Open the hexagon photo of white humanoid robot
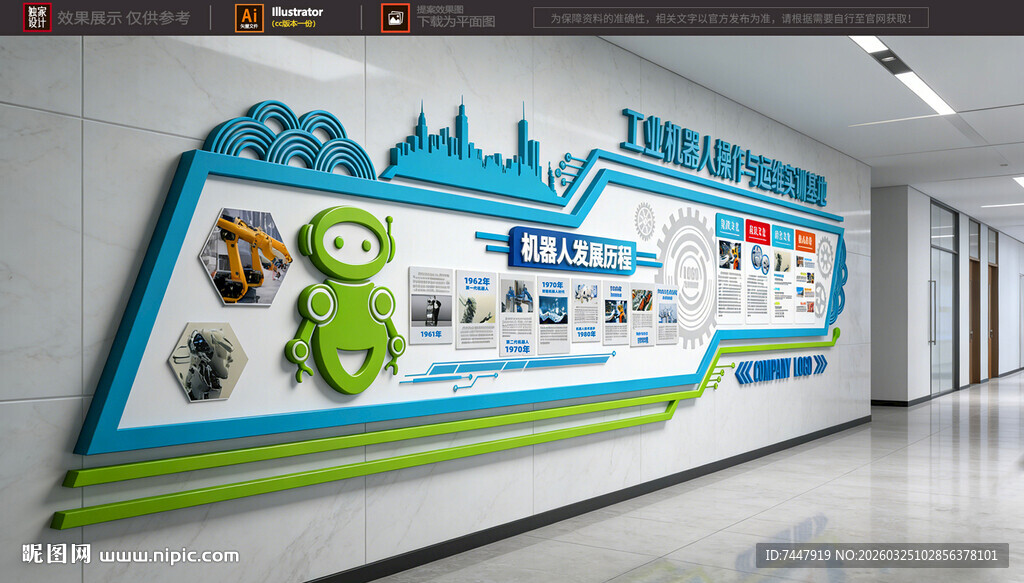Screen dimensions: 1024x583 (208, 361)
